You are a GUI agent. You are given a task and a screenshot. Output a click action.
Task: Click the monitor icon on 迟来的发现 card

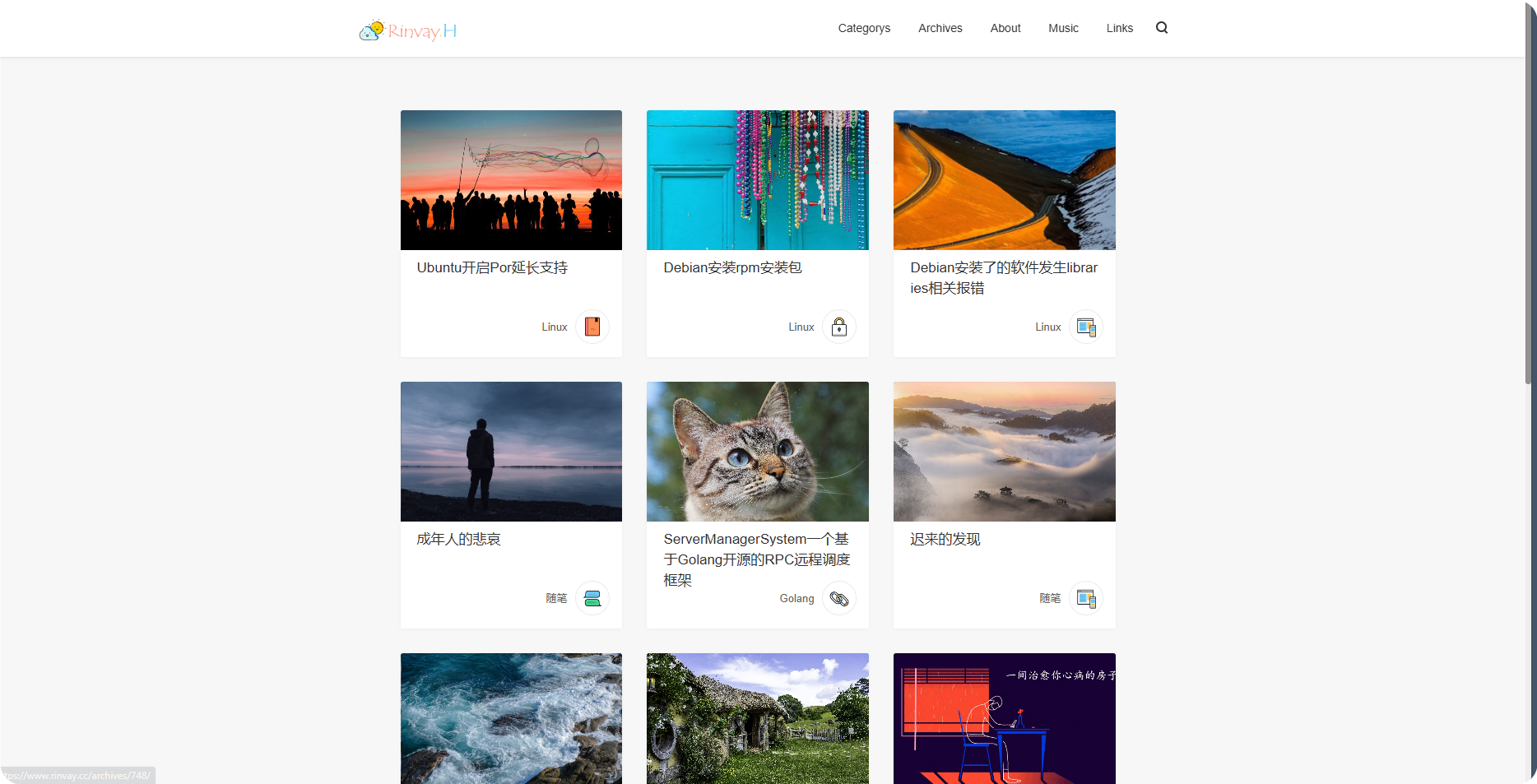(1085, 598)
